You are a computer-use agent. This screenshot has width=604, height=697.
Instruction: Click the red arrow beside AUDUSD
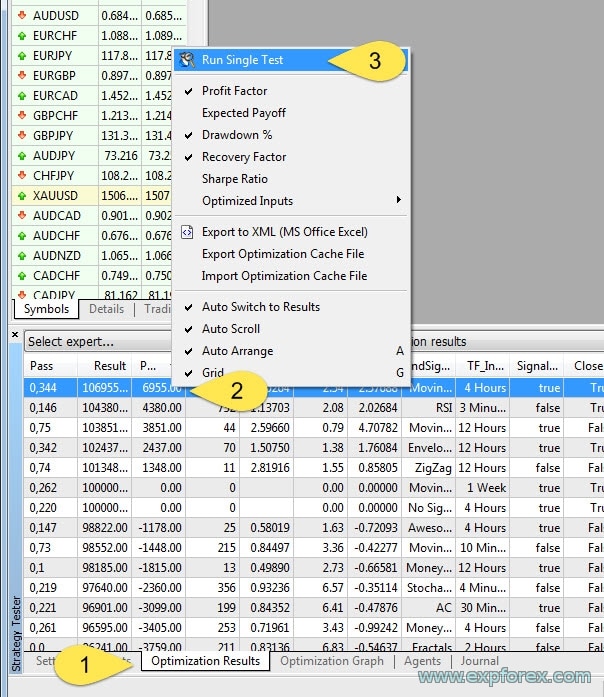point(23,16)
